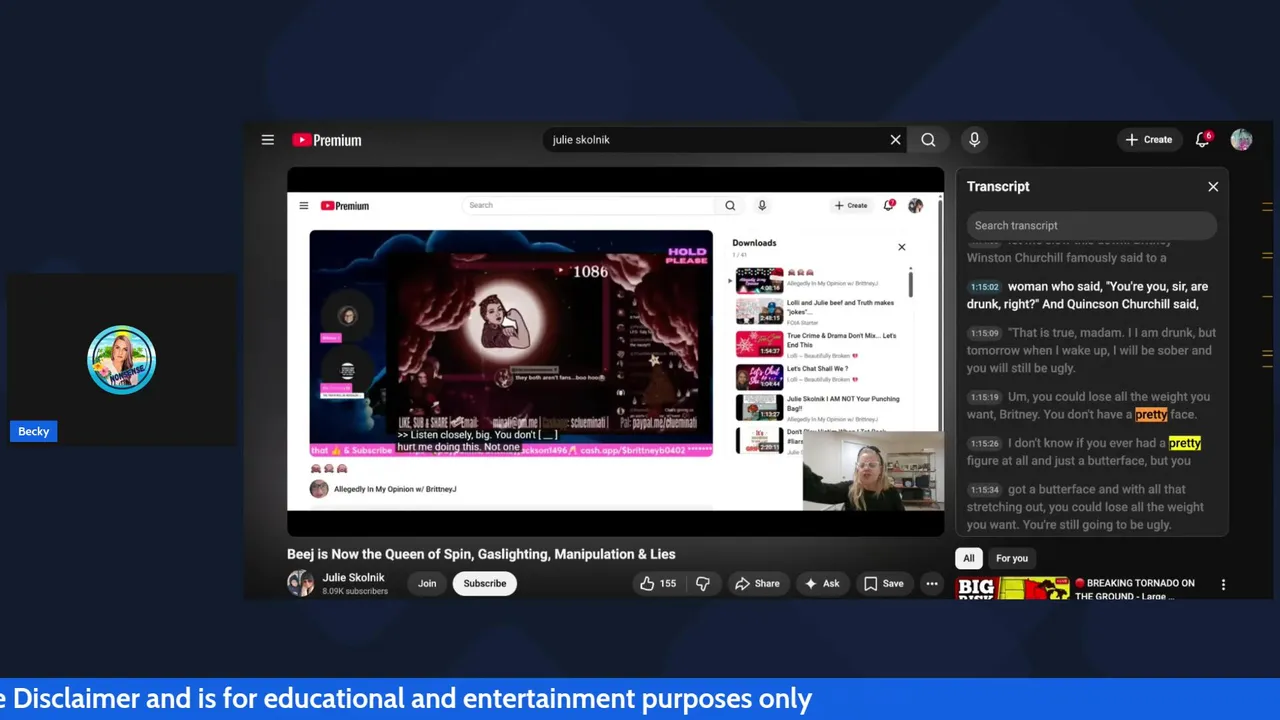Jump to transcript timestamp 1:15:09
The height and width of the screenshot is (720, 1280).
click(x=985, y=333)
